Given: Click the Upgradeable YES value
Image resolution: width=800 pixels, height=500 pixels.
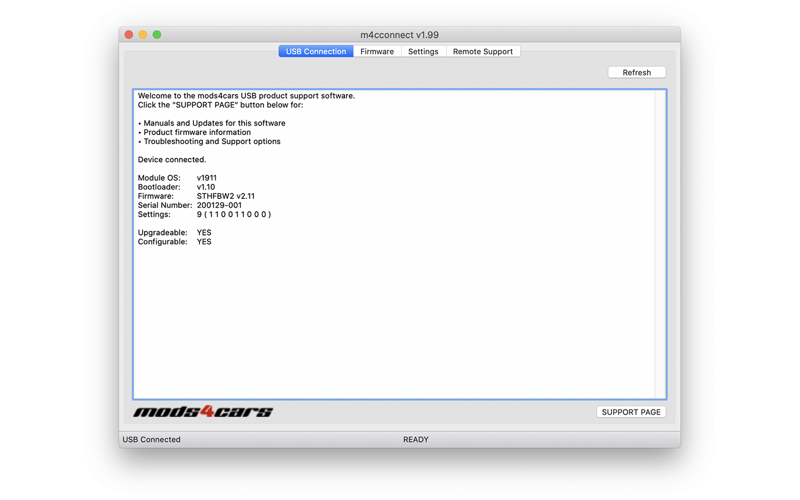Looking at the screenshot, I should coord(204,233).
